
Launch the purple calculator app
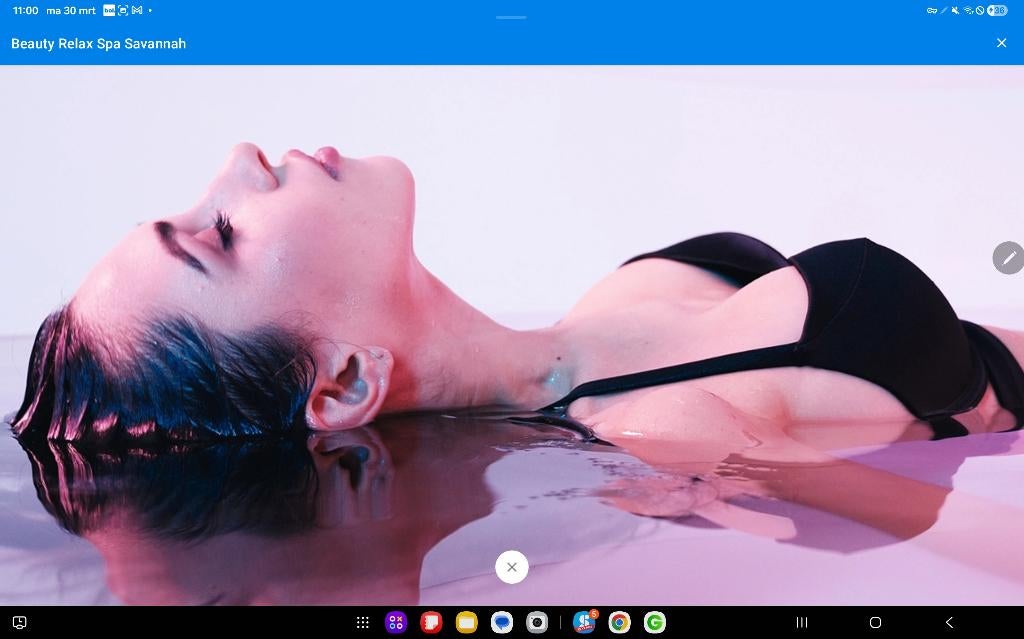[396, 623]
